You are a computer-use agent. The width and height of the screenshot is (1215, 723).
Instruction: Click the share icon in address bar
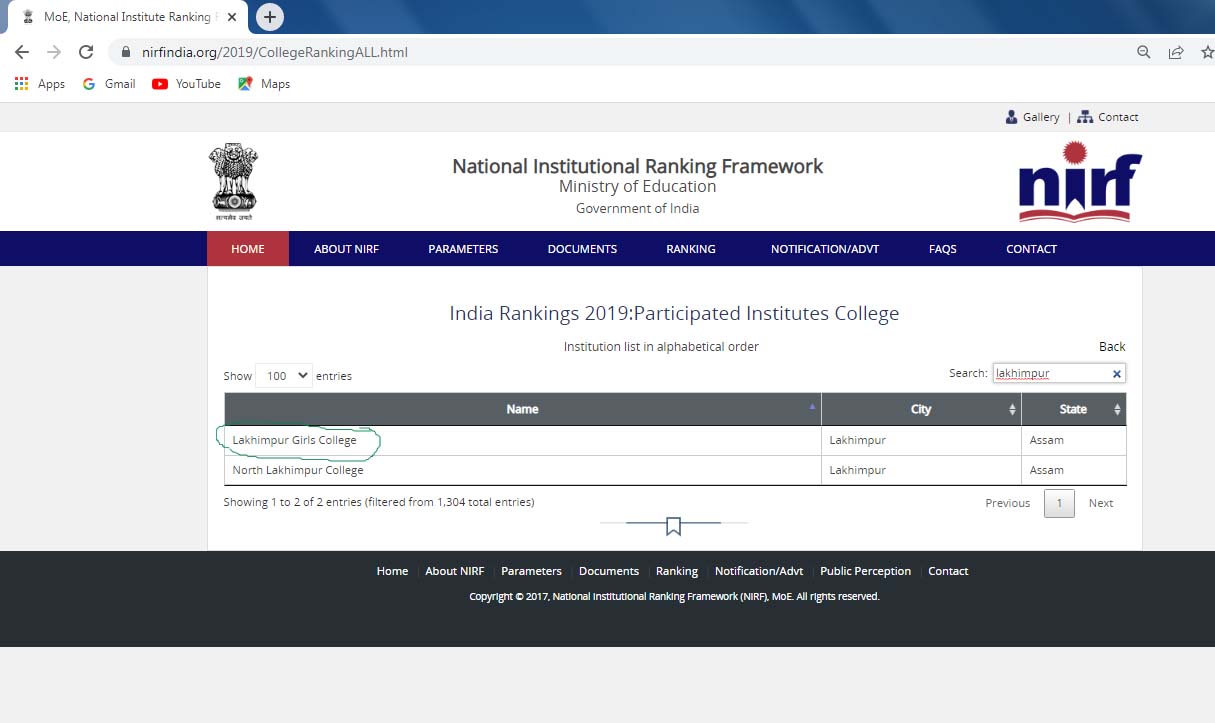[1176, 52]
